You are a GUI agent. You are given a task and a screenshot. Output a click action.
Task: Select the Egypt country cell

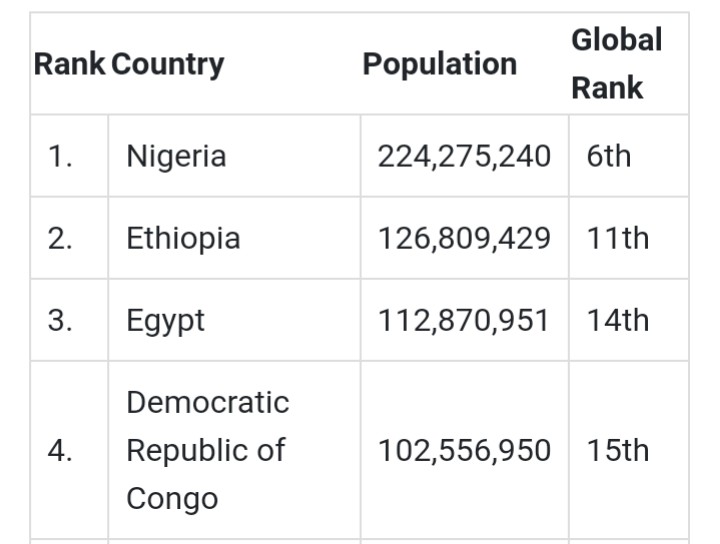tap(165, 320)
